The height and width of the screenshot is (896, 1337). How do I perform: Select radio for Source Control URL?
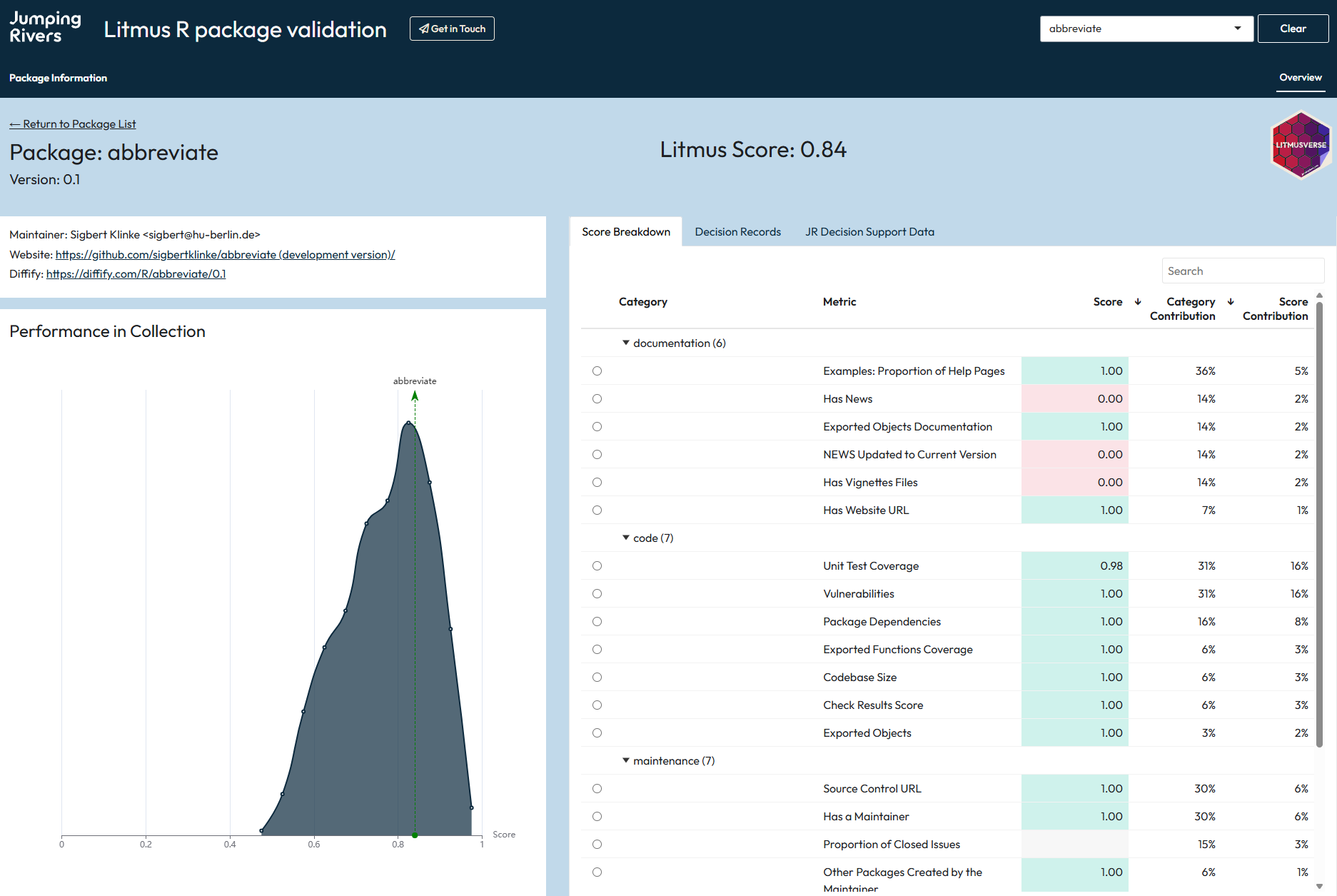[x=597, y=789]
